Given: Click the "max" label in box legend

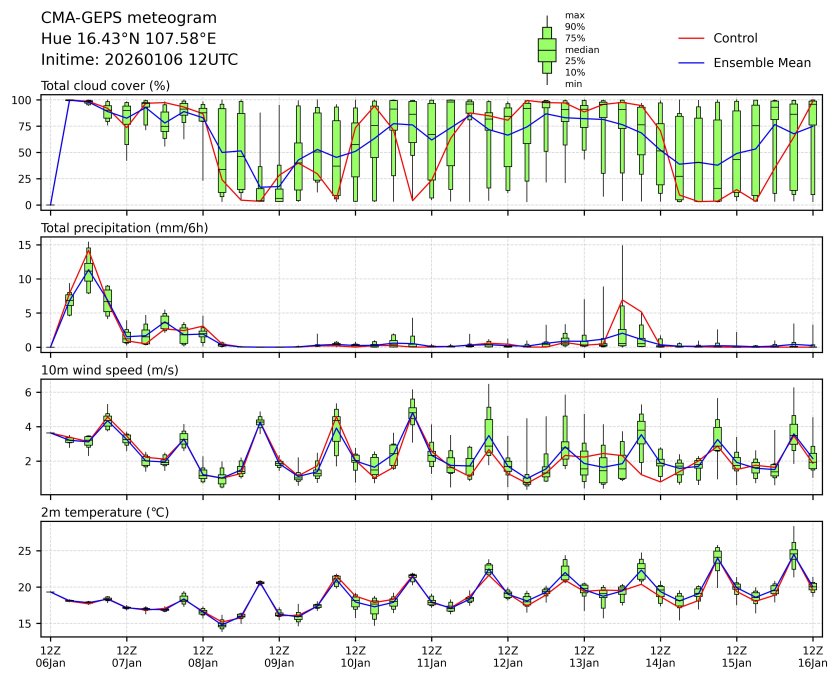Looking at the screenshot, I should (x=574, y=15).
